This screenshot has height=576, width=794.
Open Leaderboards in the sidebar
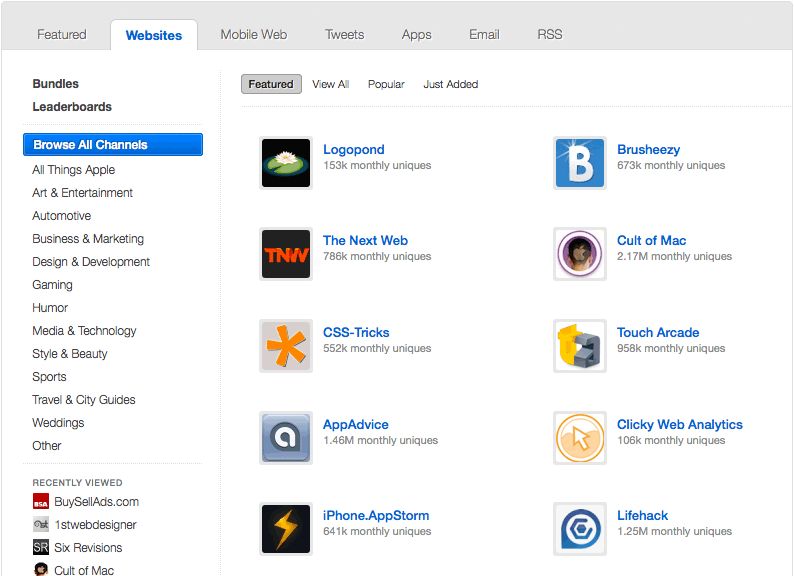[x=72, y=107]
